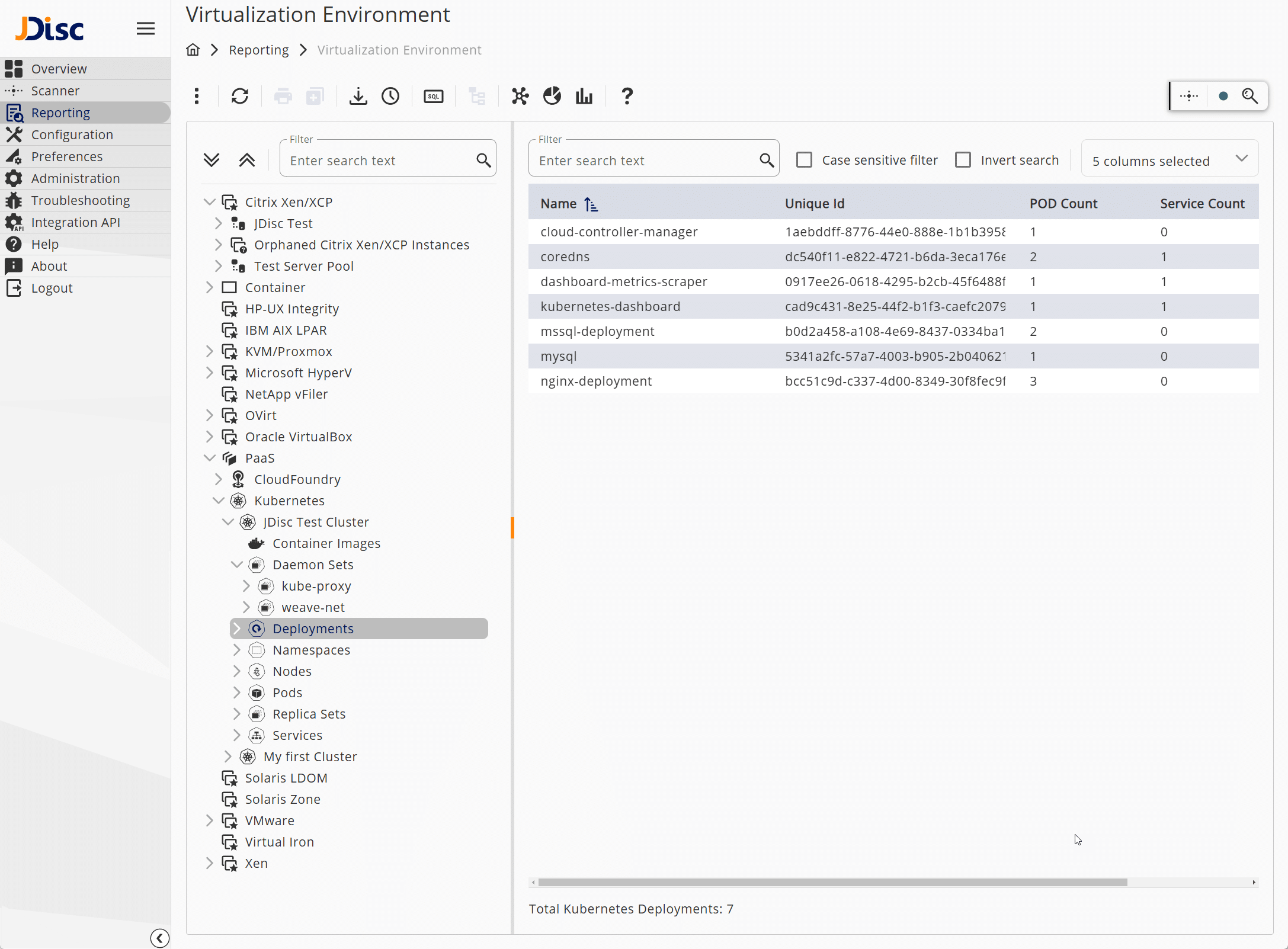1288x949 pixels.
Task: Enable the Invert search checkbox
Action: coord(963,159)
